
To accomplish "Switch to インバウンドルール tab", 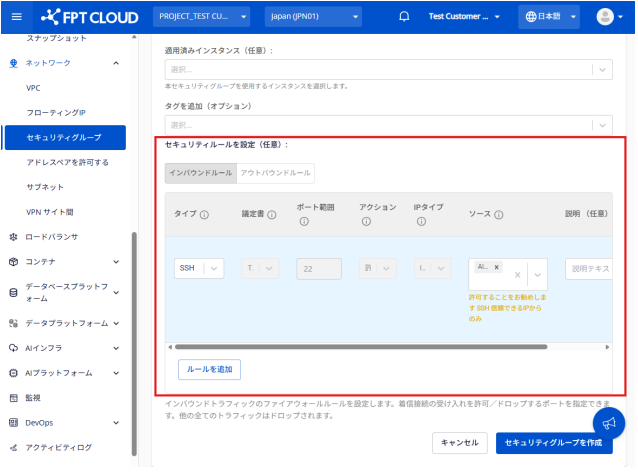I will tap(201, 173).
